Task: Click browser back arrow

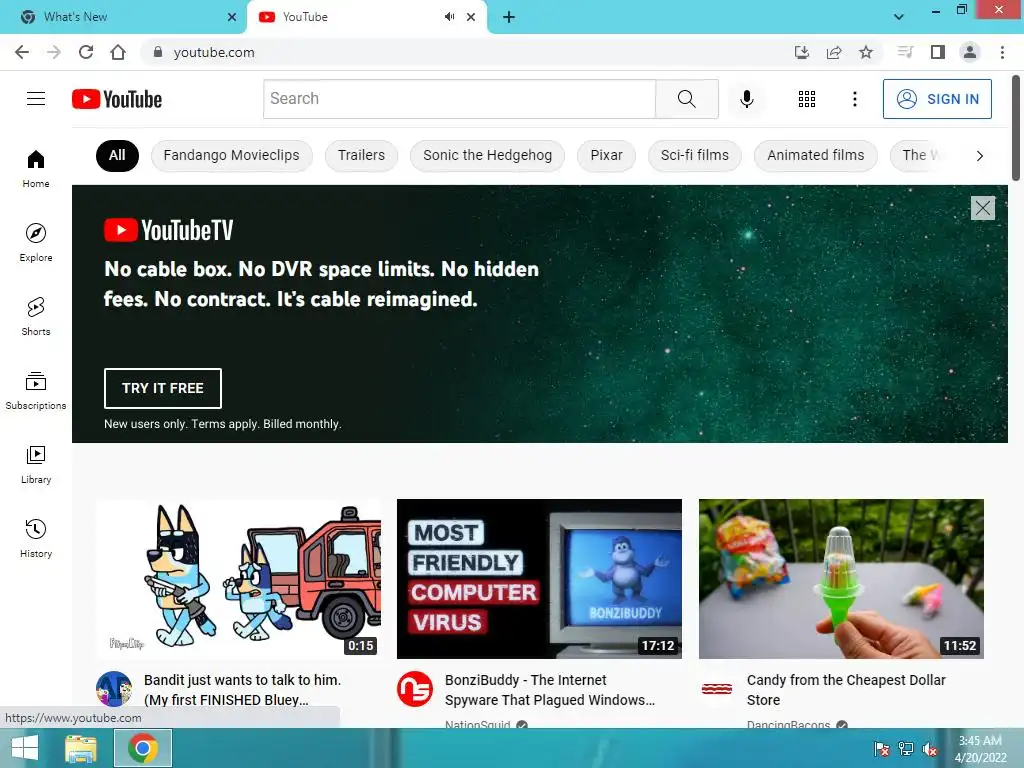Action: point(22,52)
